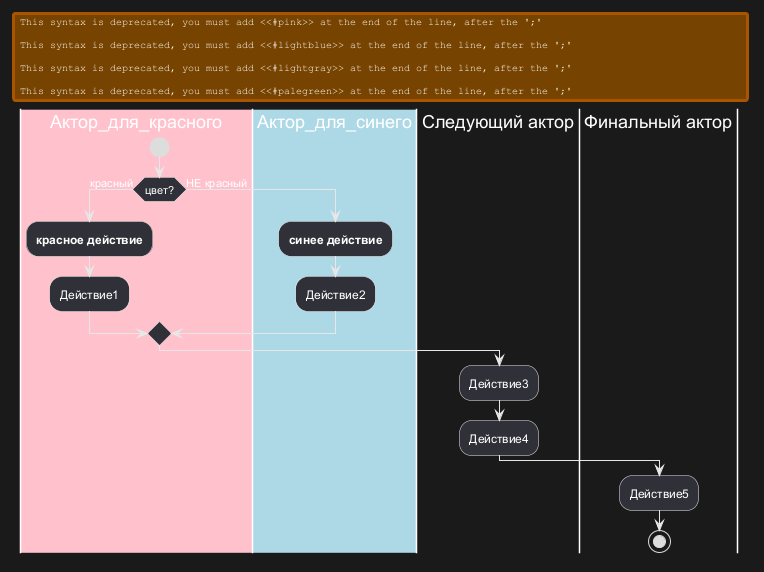Select the "красное действие" activity box
The width and height of the screenshot is (764, 572).
tap(90, 240)
